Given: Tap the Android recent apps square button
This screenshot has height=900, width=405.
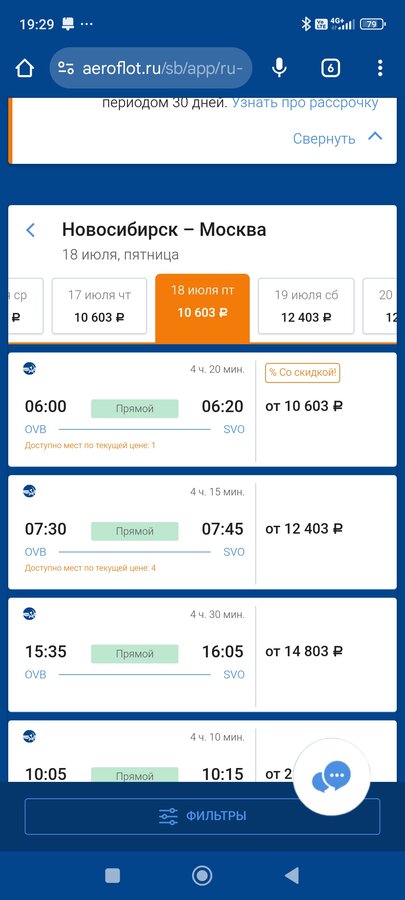Looking at the screenshot, I should pos(113,875).
